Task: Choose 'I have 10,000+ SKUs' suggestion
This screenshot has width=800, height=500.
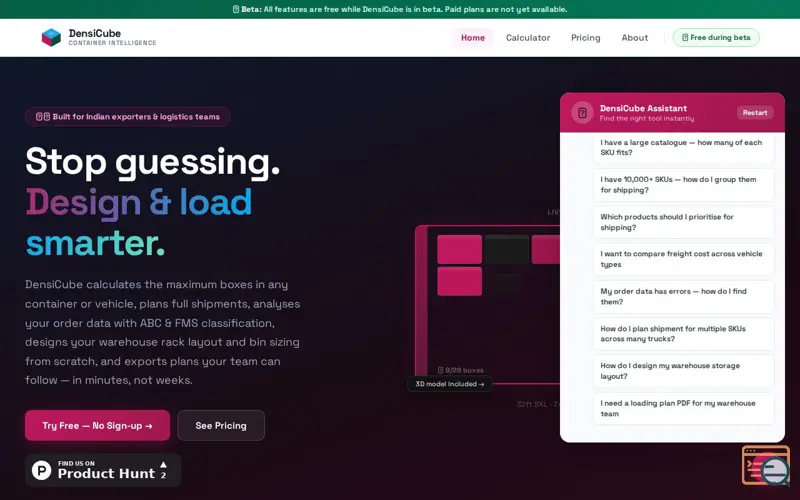Action: click(683, 185)
